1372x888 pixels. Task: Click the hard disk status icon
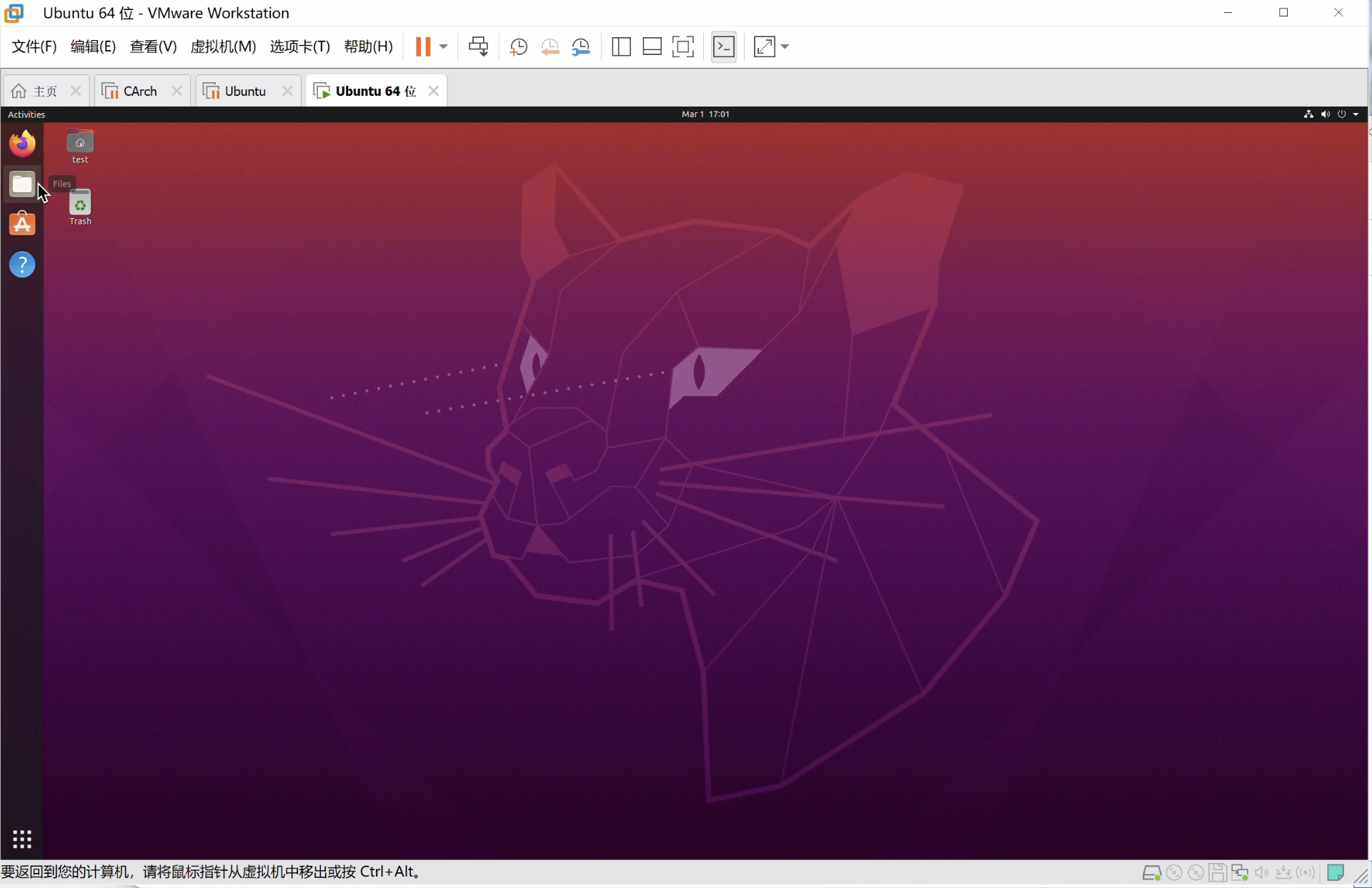point(1151,873)
